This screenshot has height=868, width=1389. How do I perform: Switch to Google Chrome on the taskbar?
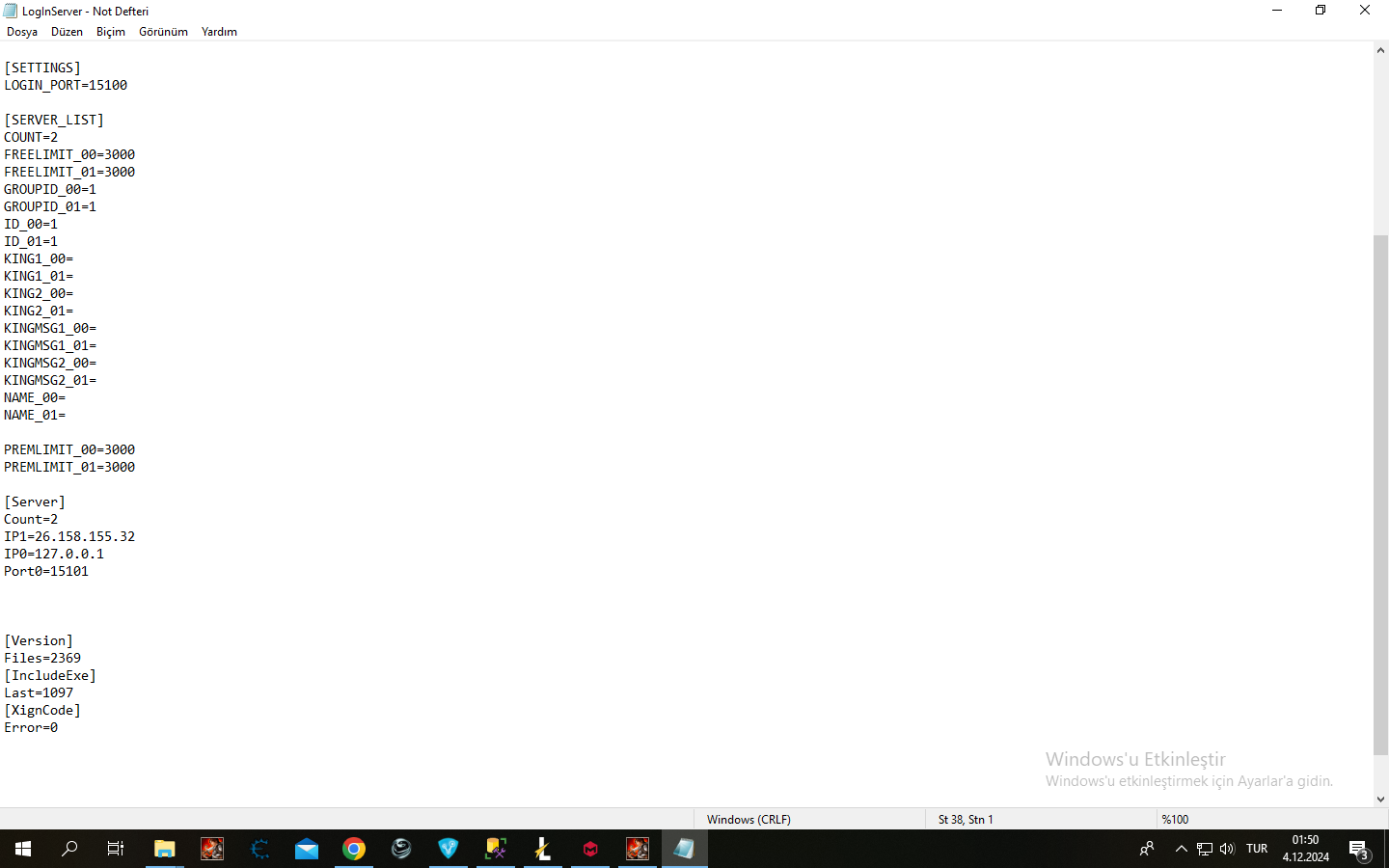click(x=354, y=849)
